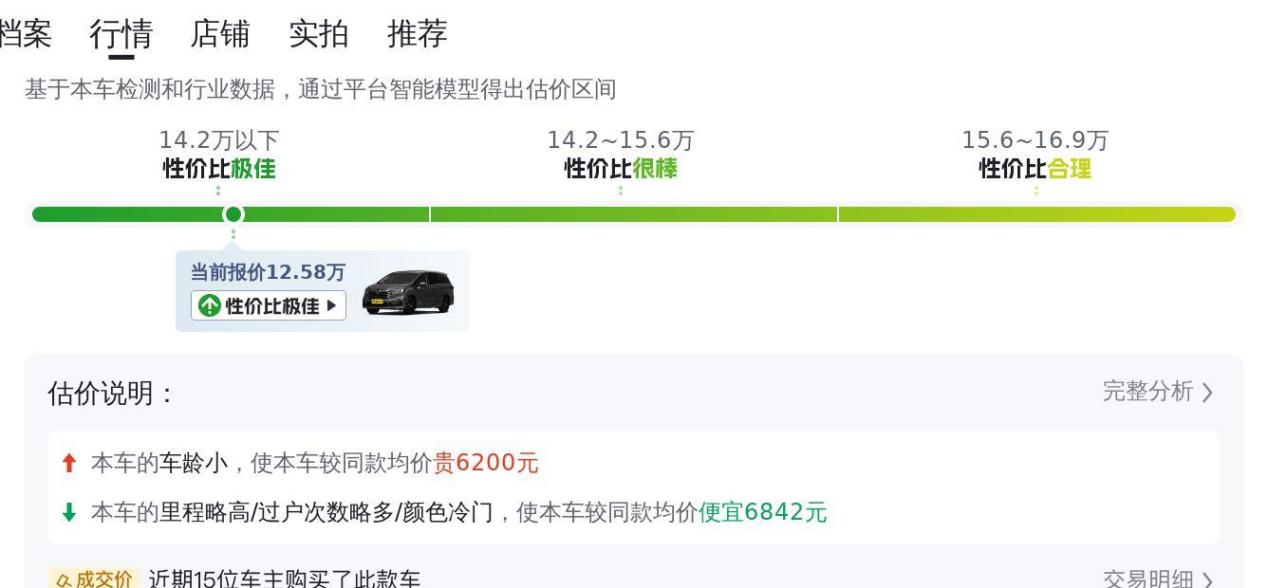1268x588 pixels.
Task: Click the red up arrow icon
Action: 69,464
